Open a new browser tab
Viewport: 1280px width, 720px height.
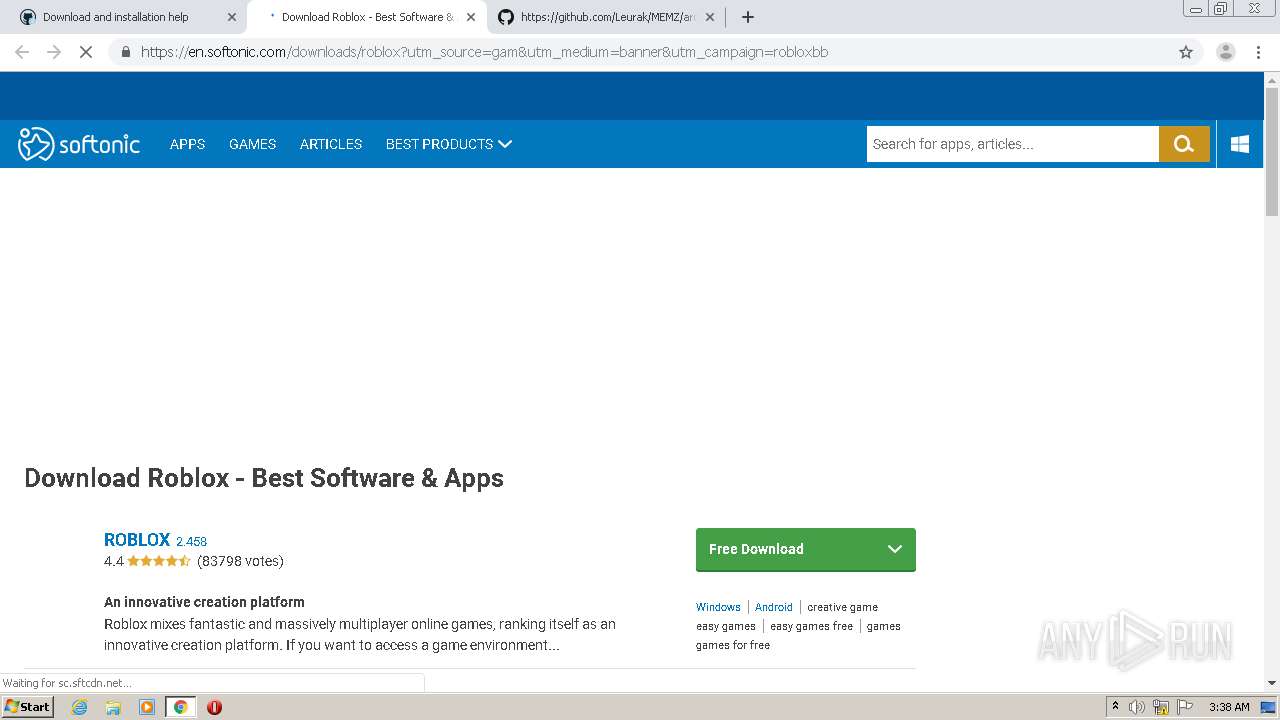pyautogui.click(x=748, y=17)
